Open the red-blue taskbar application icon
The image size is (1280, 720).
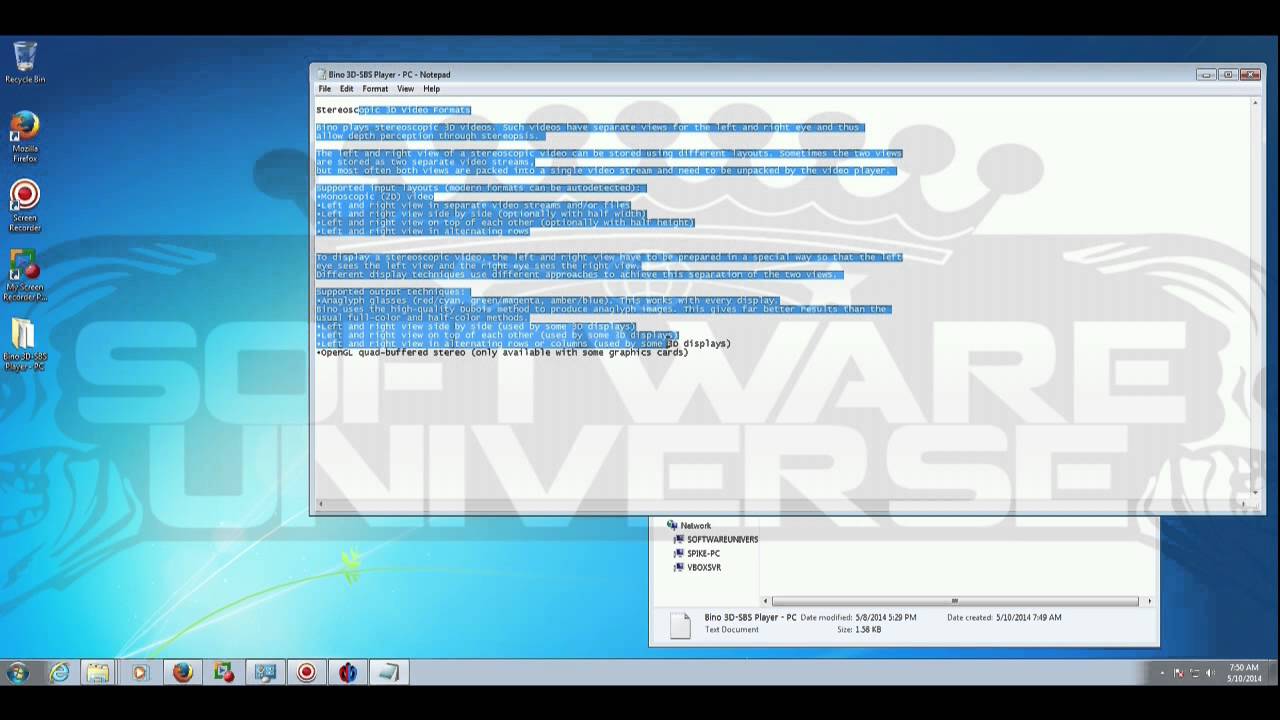(347, 673)
